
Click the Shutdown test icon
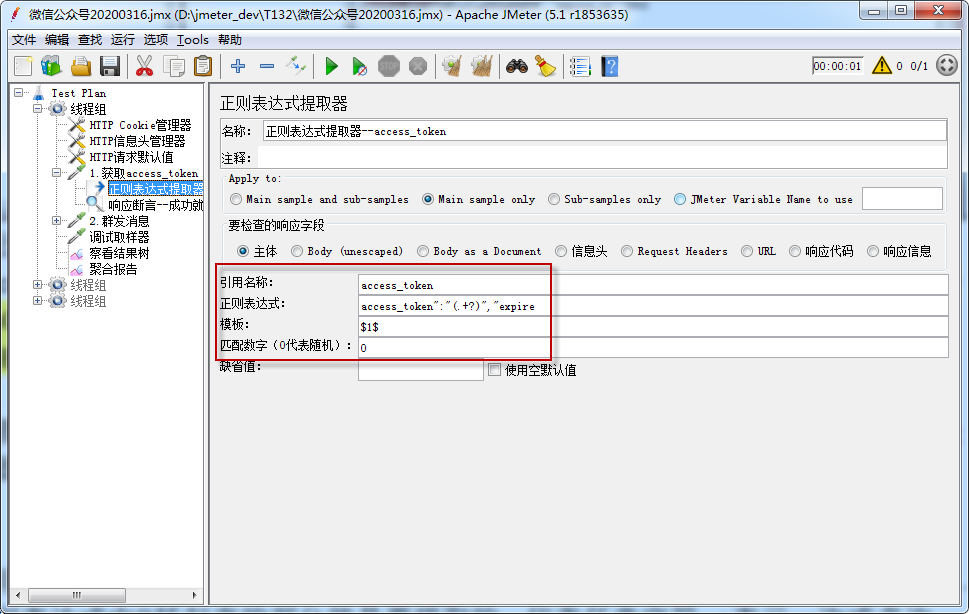pyautogui.click(x=418, y=66)
